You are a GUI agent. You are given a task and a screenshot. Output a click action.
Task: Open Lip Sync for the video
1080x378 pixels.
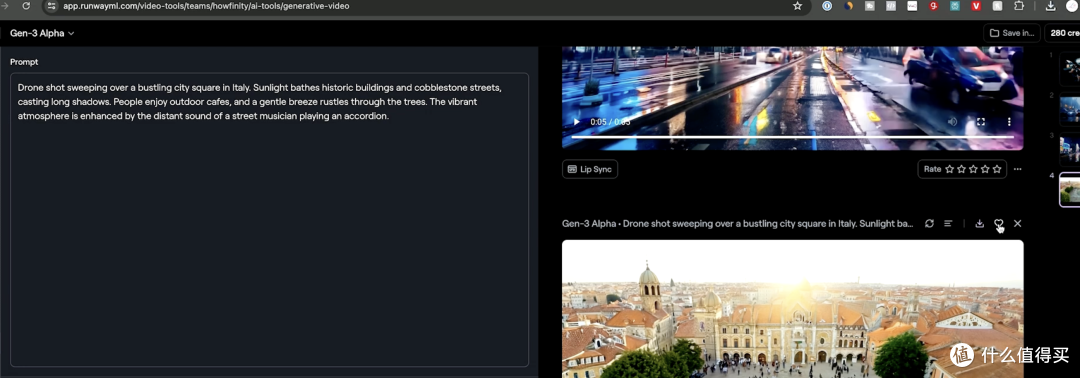590,169
